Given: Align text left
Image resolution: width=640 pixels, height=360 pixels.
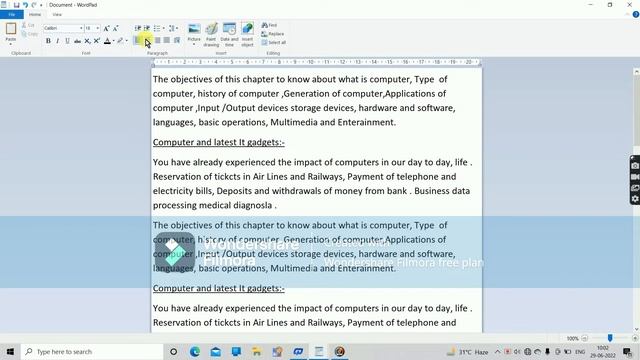Looking at the screenshot, I should coord(138,40).
